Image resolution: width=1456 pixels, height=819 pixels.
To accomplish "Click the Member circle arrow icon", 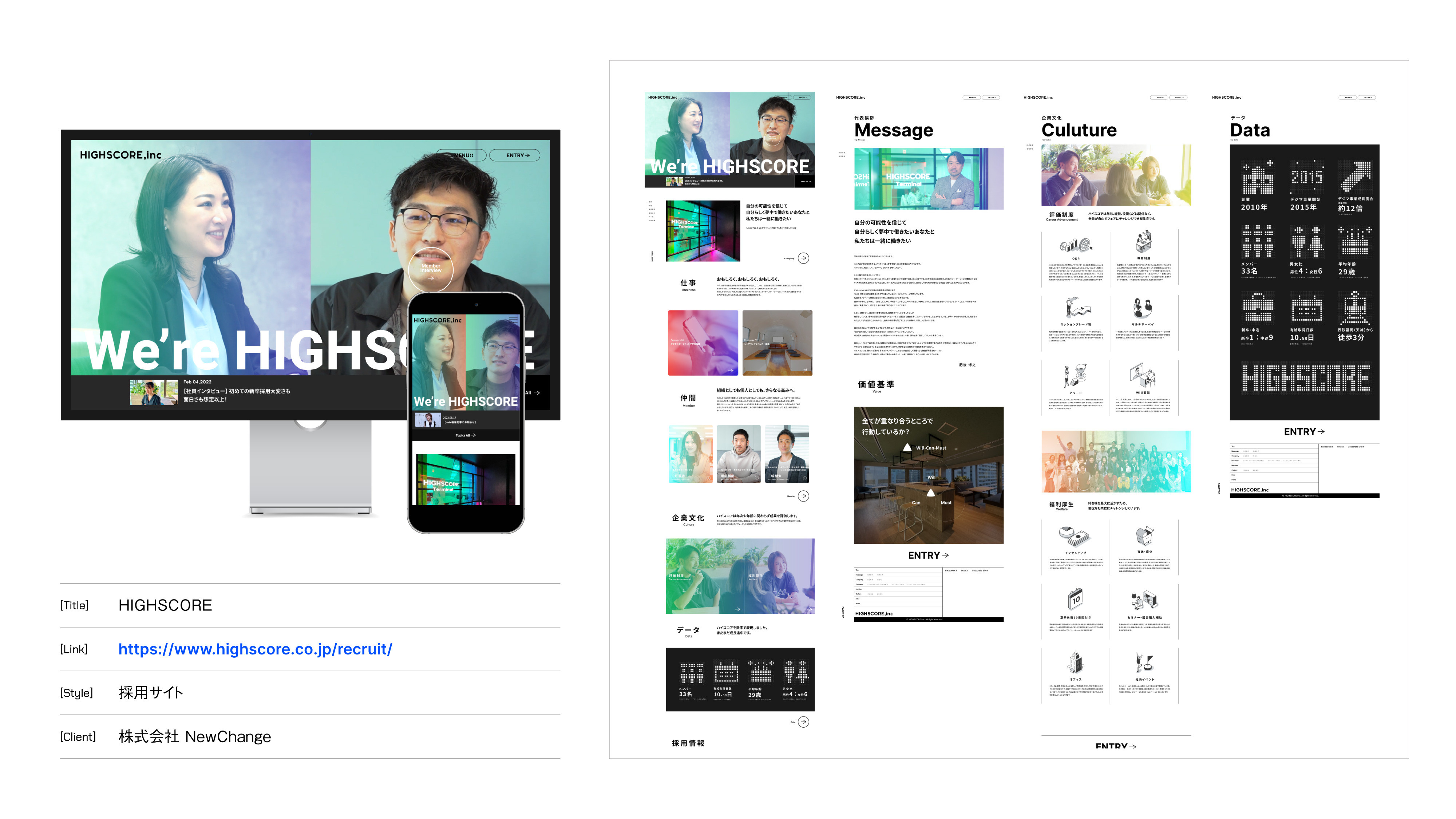I will click(803, 496).
